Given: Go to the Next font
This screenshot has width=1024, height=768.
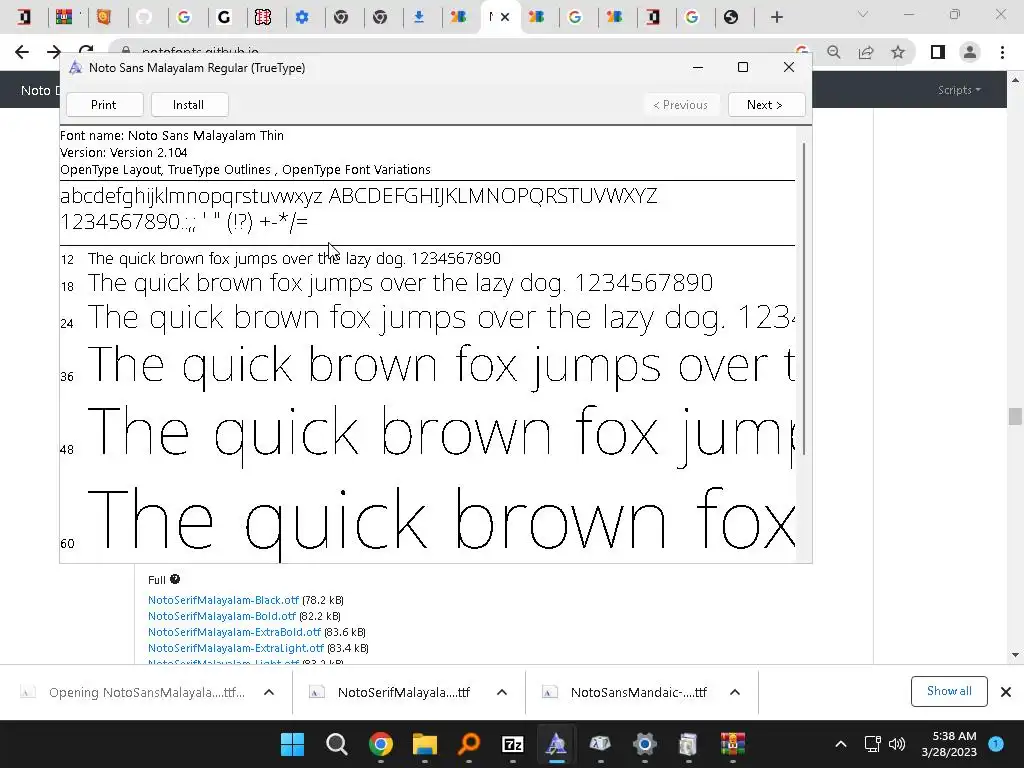Looking at the screenshot, I should tap(765, 104).
